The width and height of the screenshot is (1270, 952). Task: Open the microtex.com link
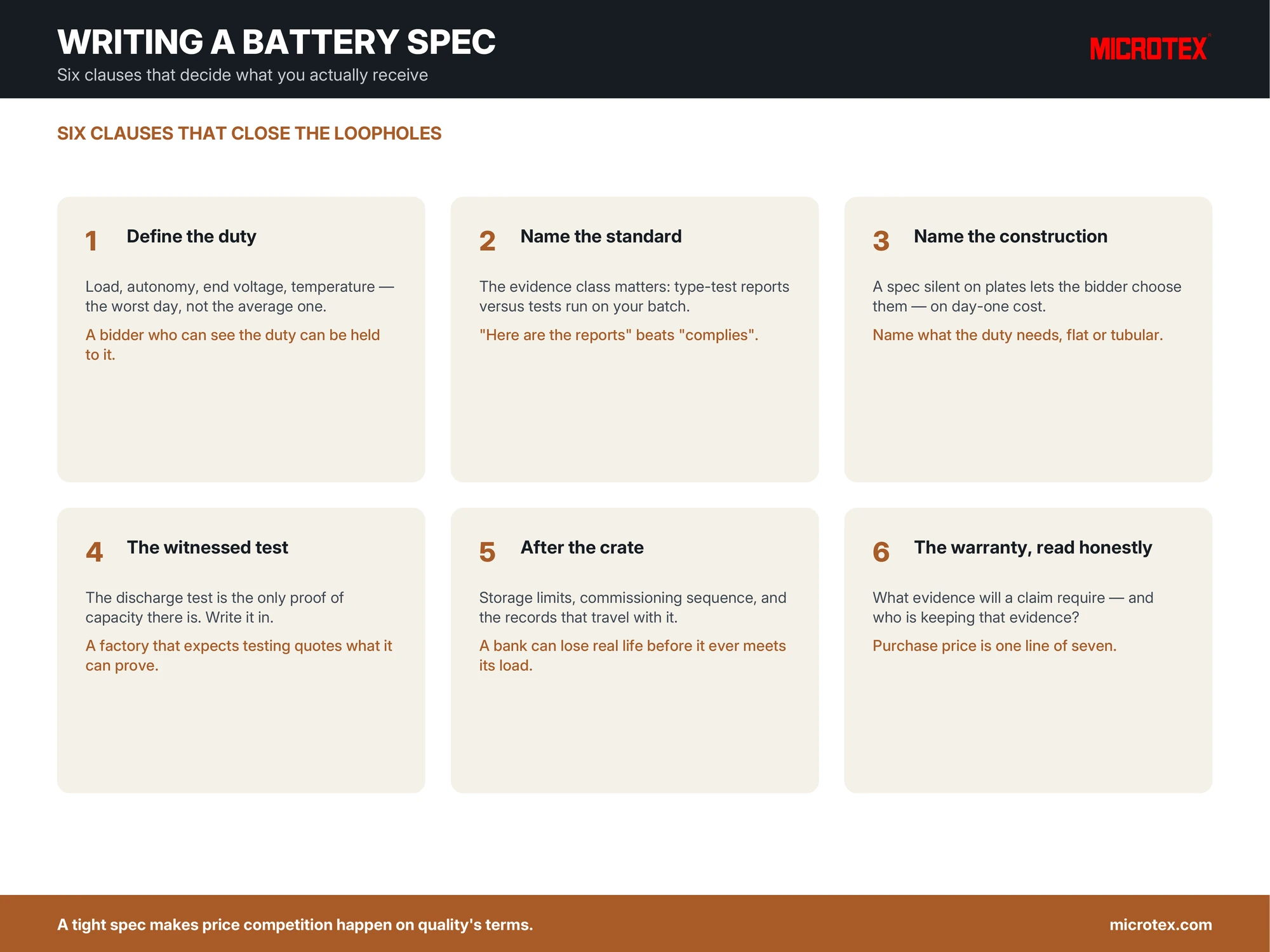(x=1161, y=925)
